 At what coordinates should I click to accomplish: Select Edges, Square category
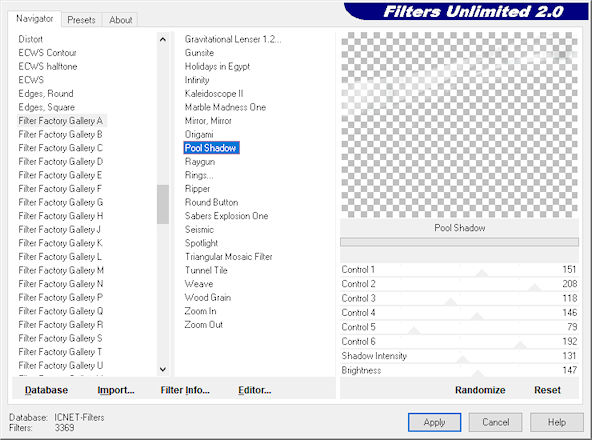coord(46,107)
